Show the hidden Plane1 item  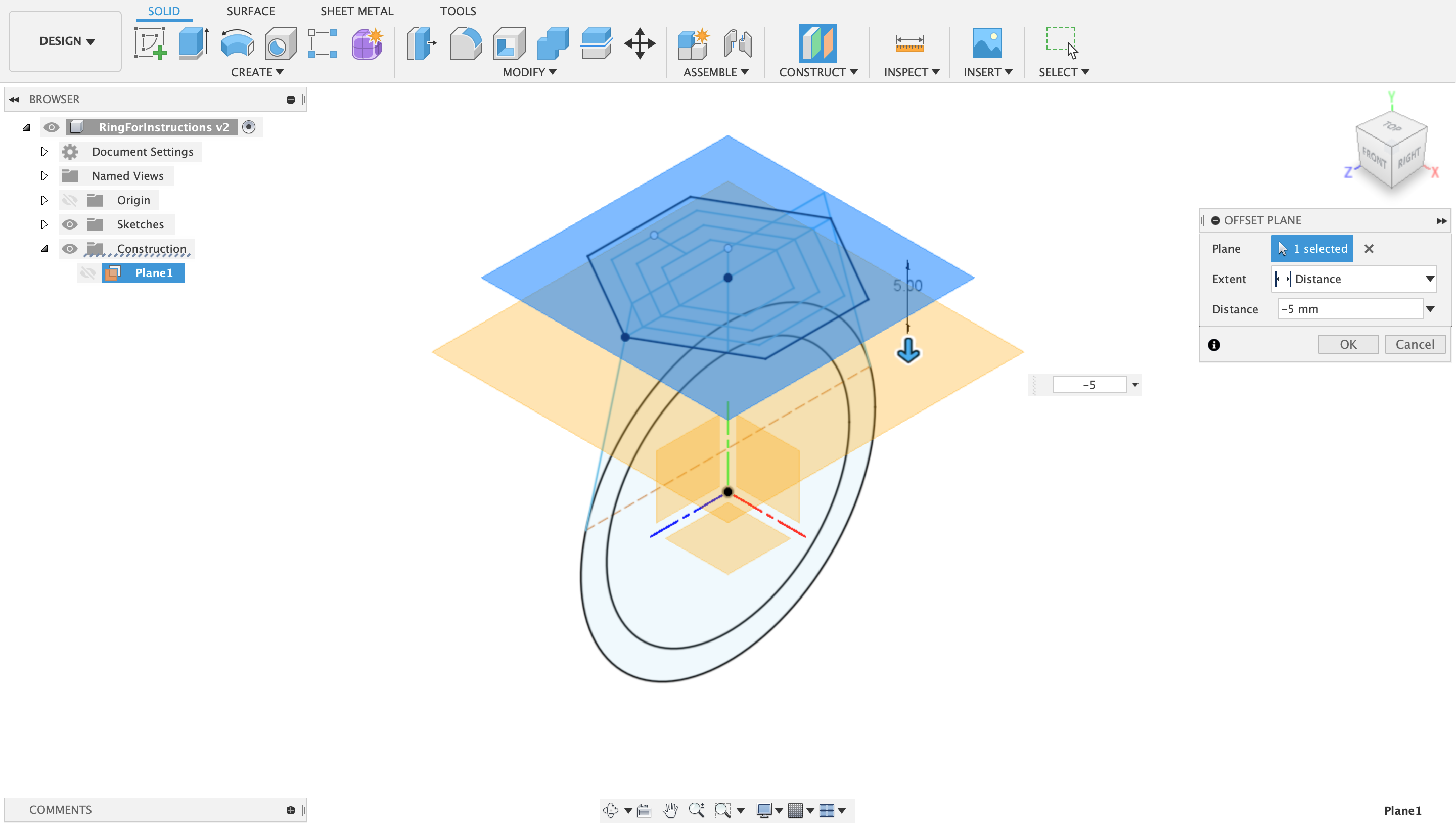pos(88,273)
